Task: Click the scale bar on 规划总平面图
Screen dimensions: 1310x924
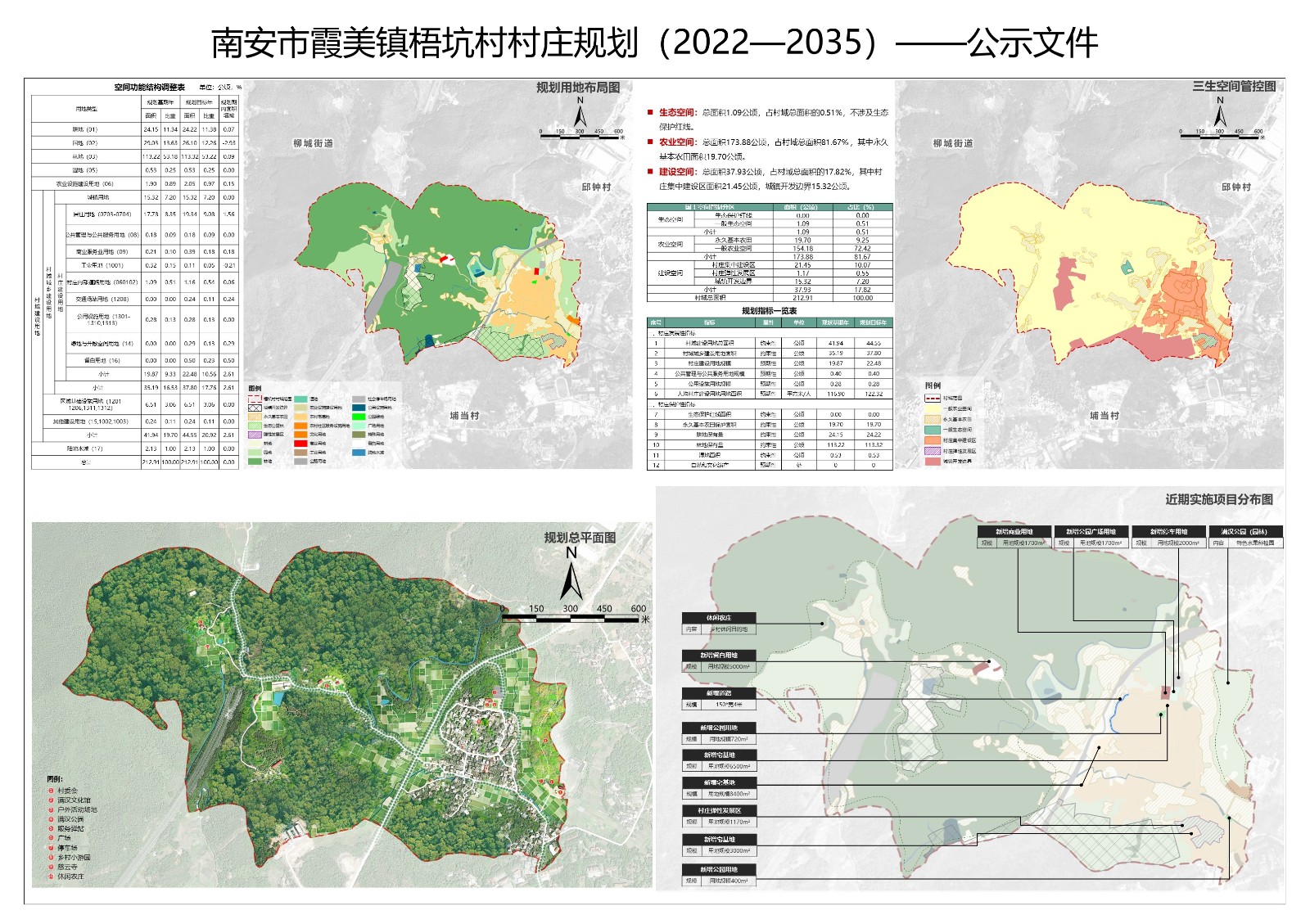Action: coord(575,615)
